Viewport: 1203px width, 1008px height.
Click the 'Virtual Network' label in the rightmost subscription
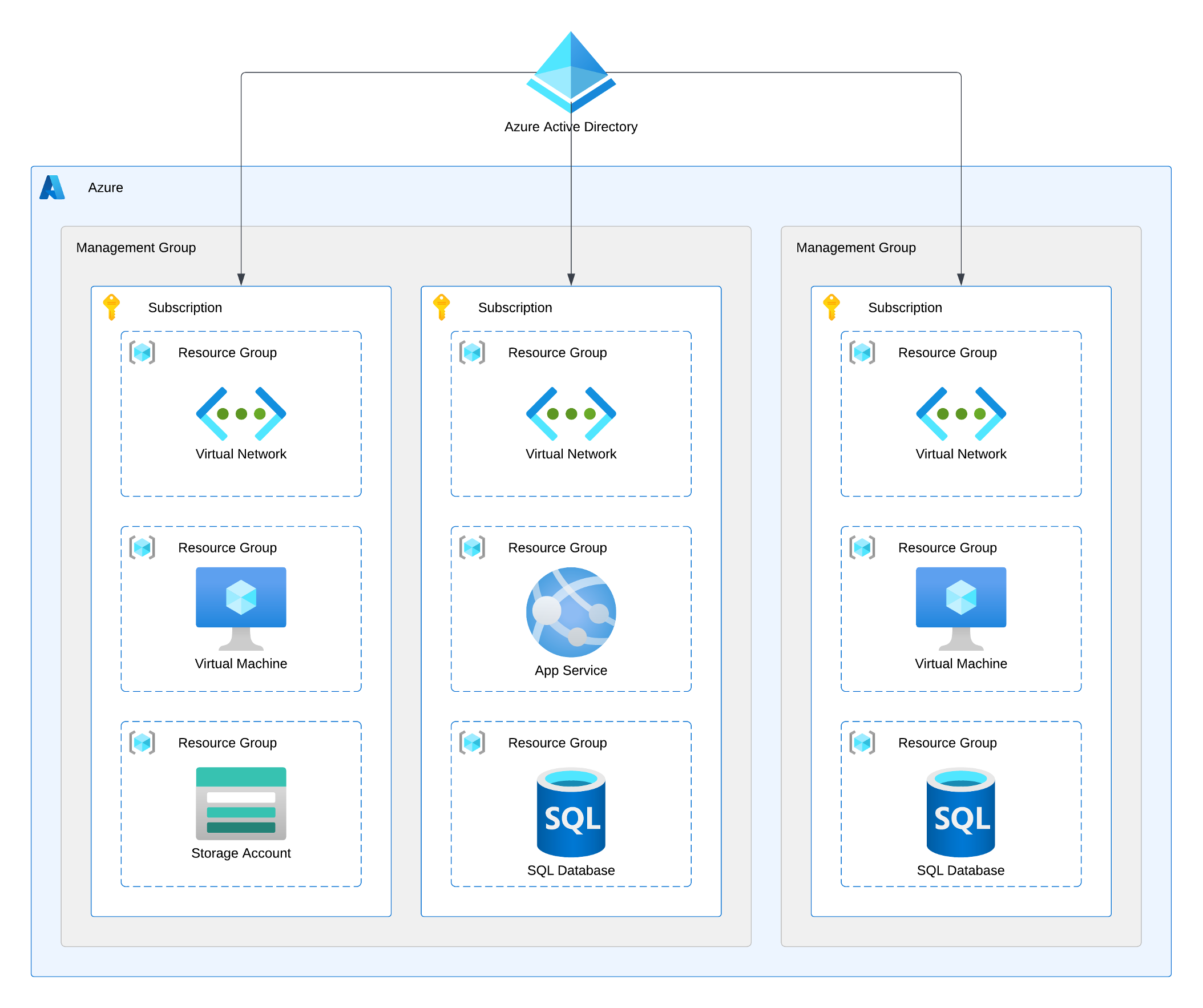961,454
